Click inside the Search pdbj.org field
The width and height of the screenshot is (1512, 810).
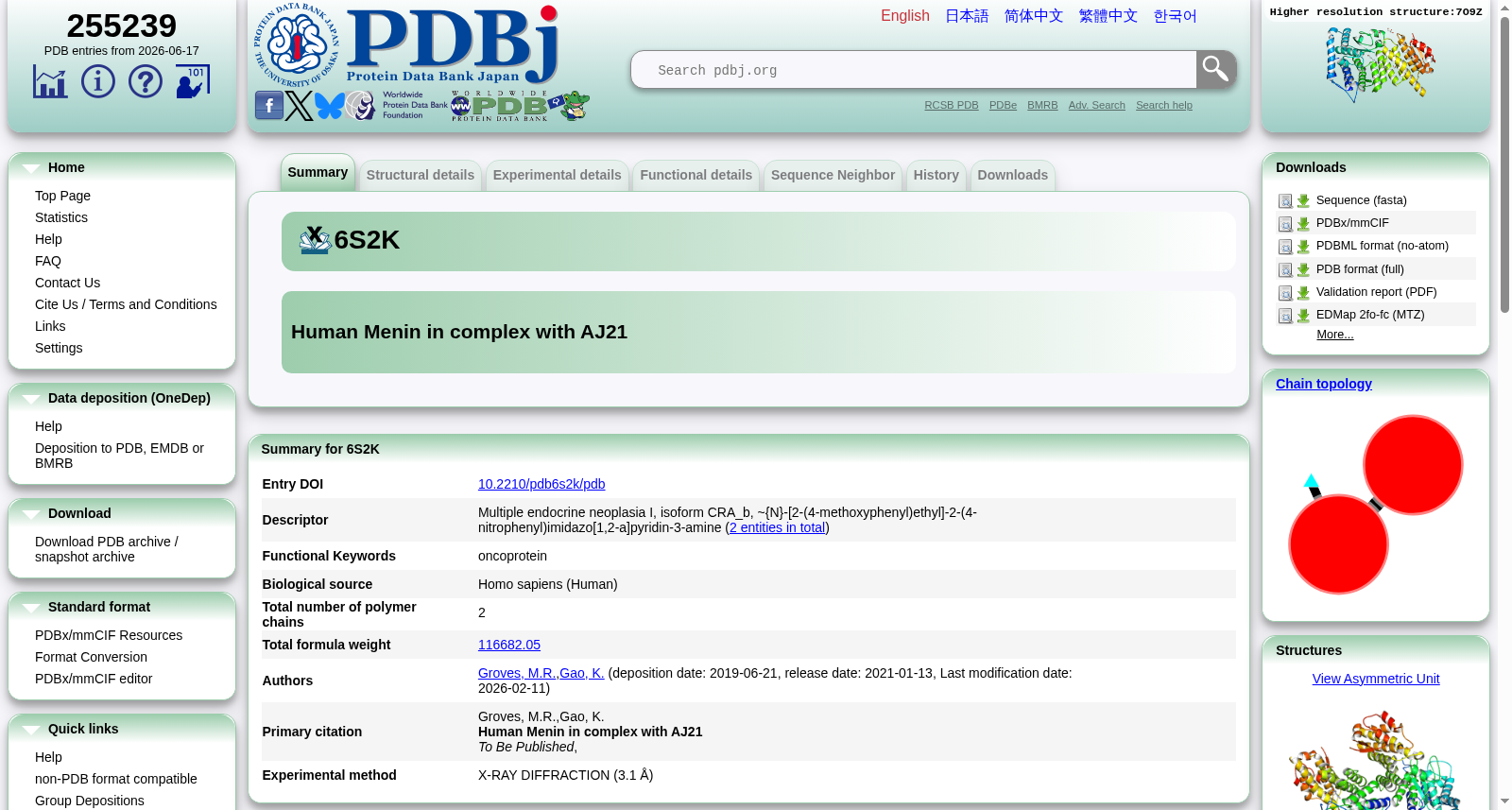tap(914, 70)
